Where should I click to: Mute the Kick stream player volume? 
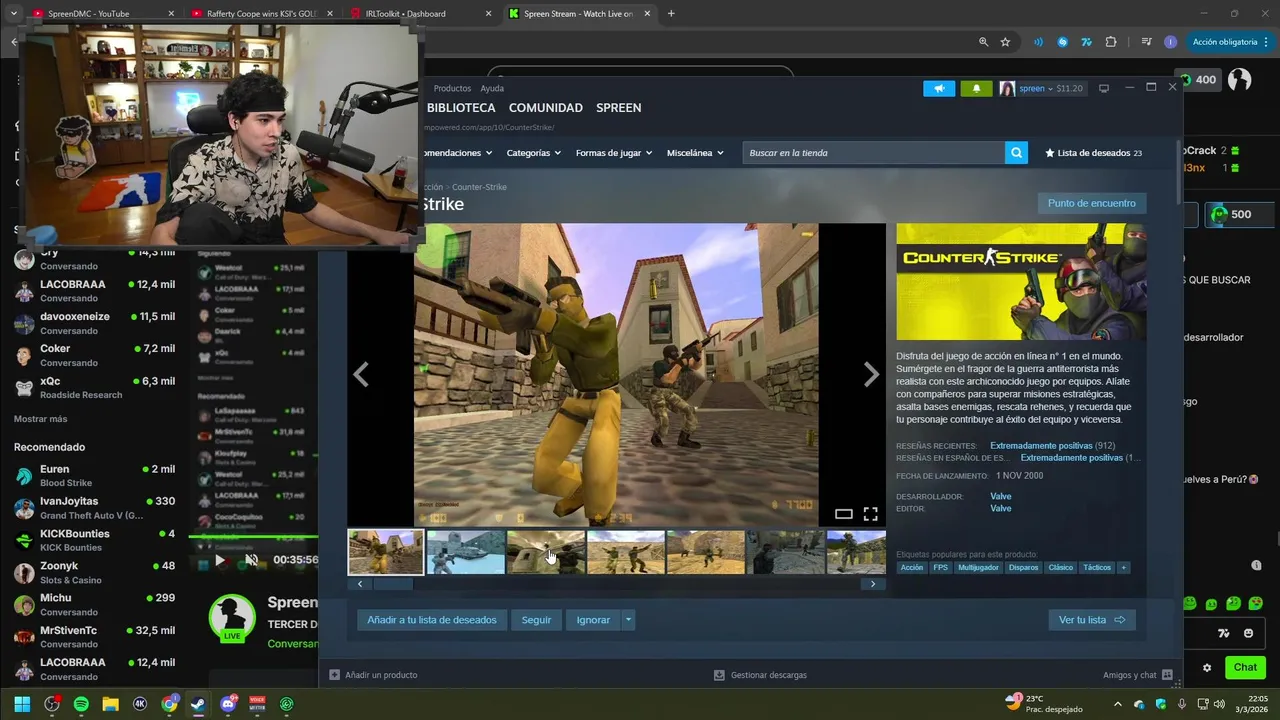252,560
